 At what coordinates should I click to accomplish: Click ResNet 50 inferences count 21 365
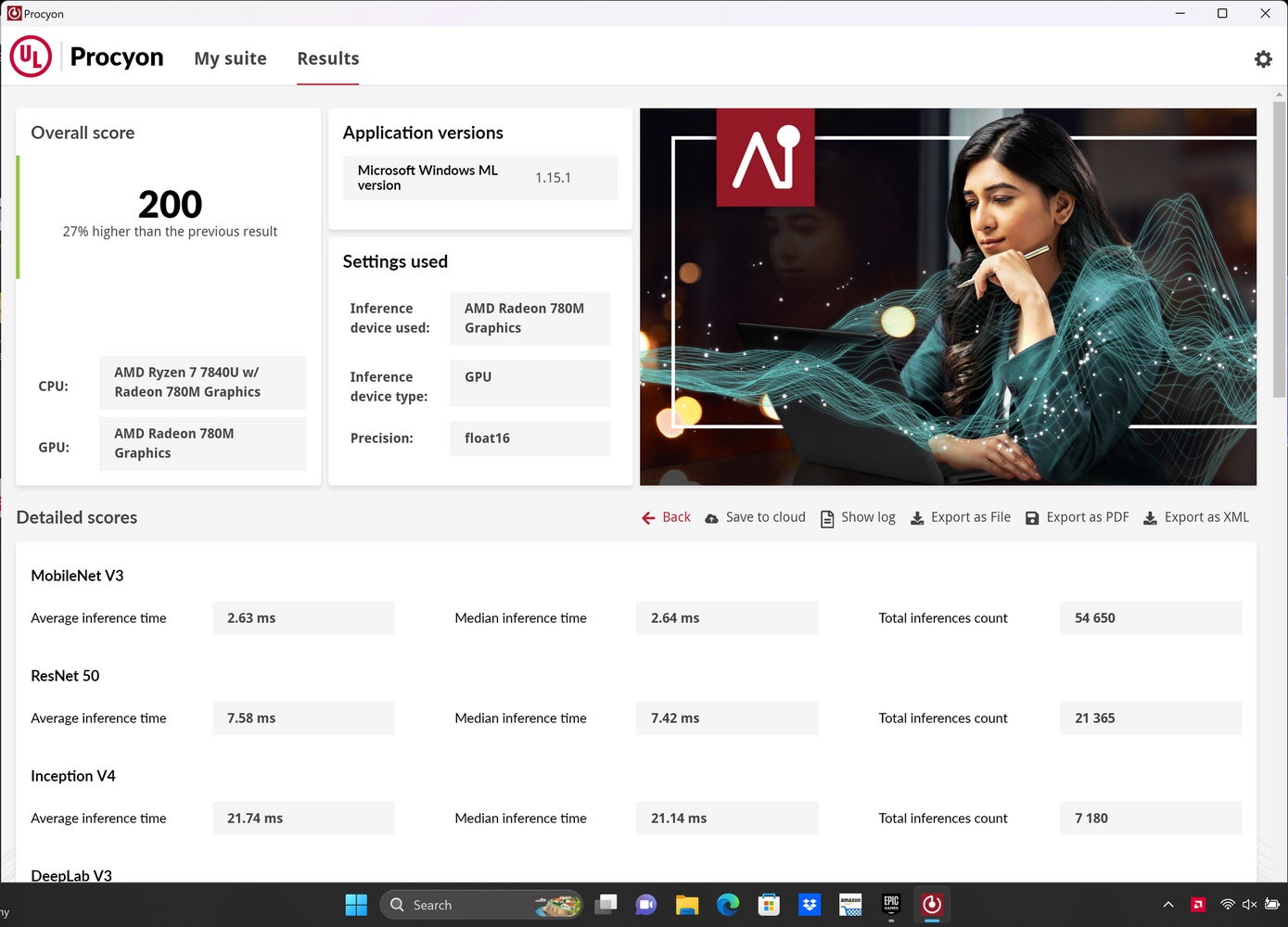(x=1151, y=718)
